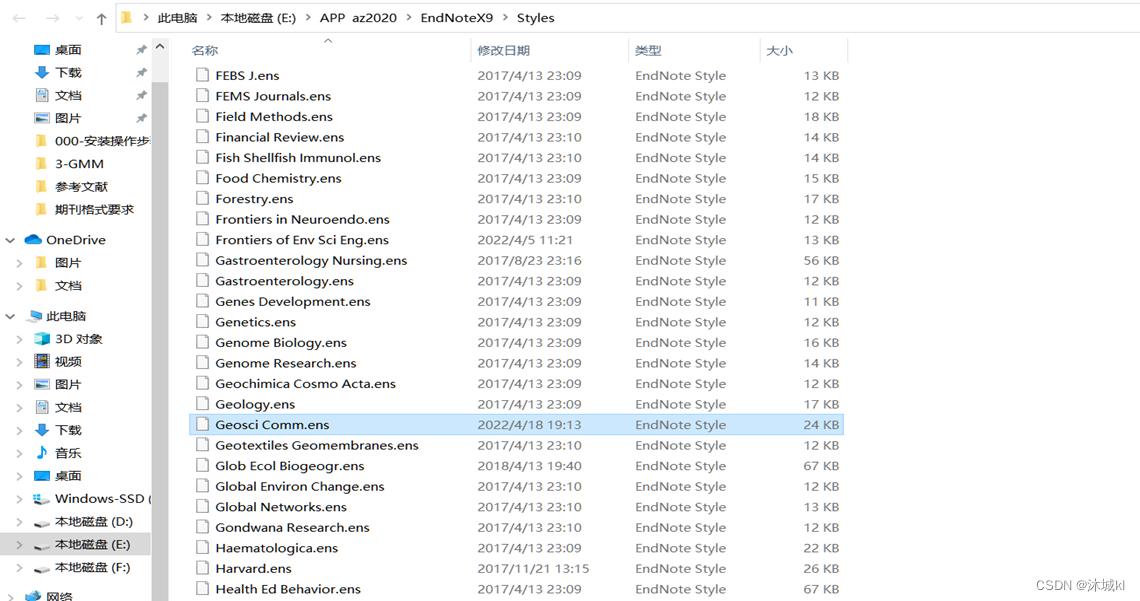This screenshot has width=1140, height=601.
Task: Click the Back navigation arrow
Action: tap(20, 18)
